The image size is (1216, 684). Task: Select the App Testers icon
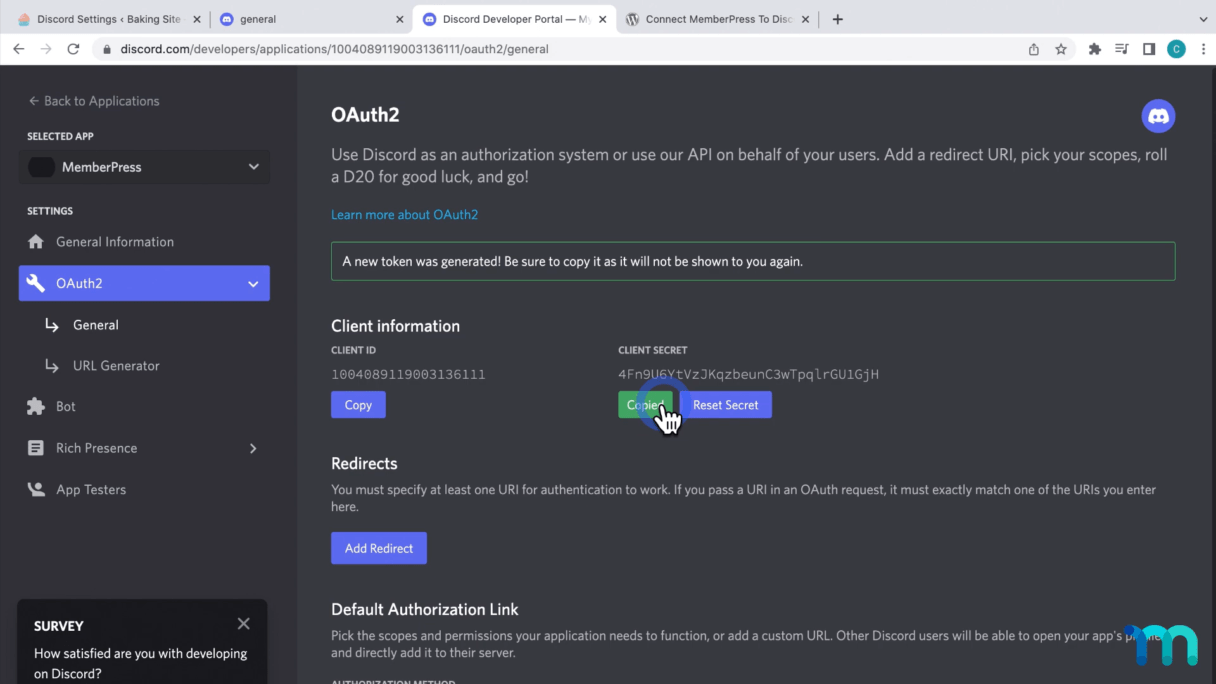36,489
